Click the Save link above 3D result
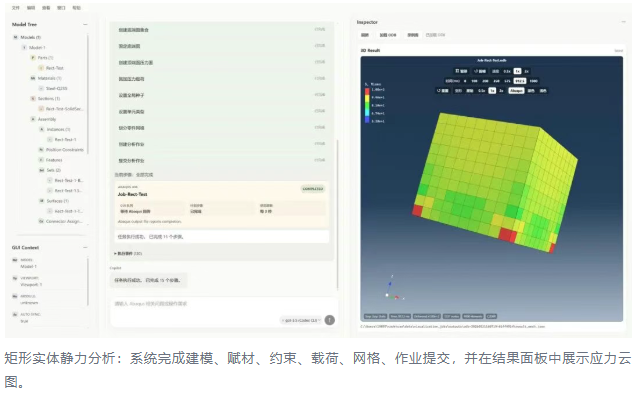This screenshot has width=636, height=398. [x=619, y=51]
